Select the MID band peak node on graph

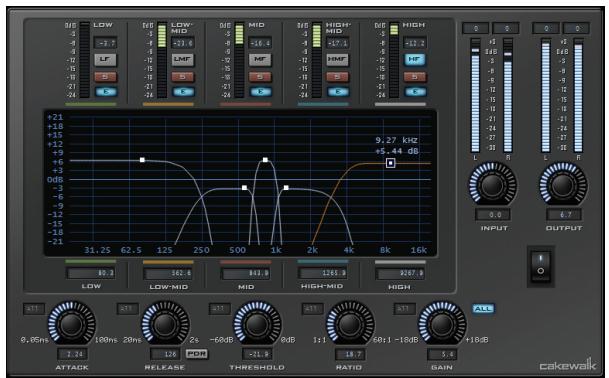click(x=265, y=160)
